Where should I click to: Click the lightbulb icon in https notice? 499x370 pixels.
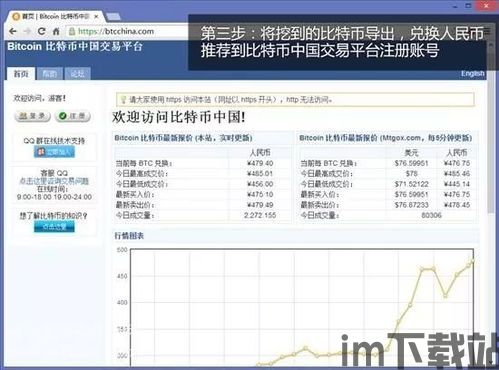pyautogui.click(x=123, y=99)
